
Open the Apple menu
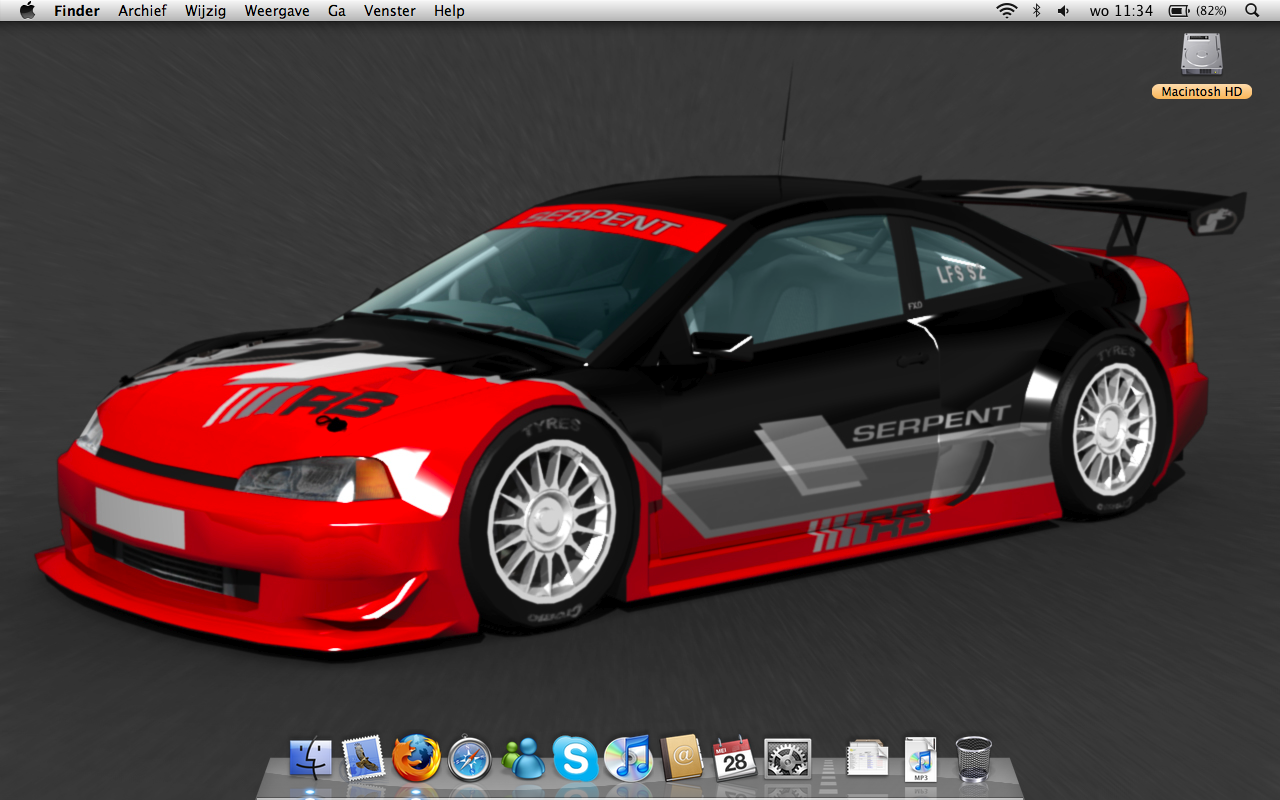[27, 10]
